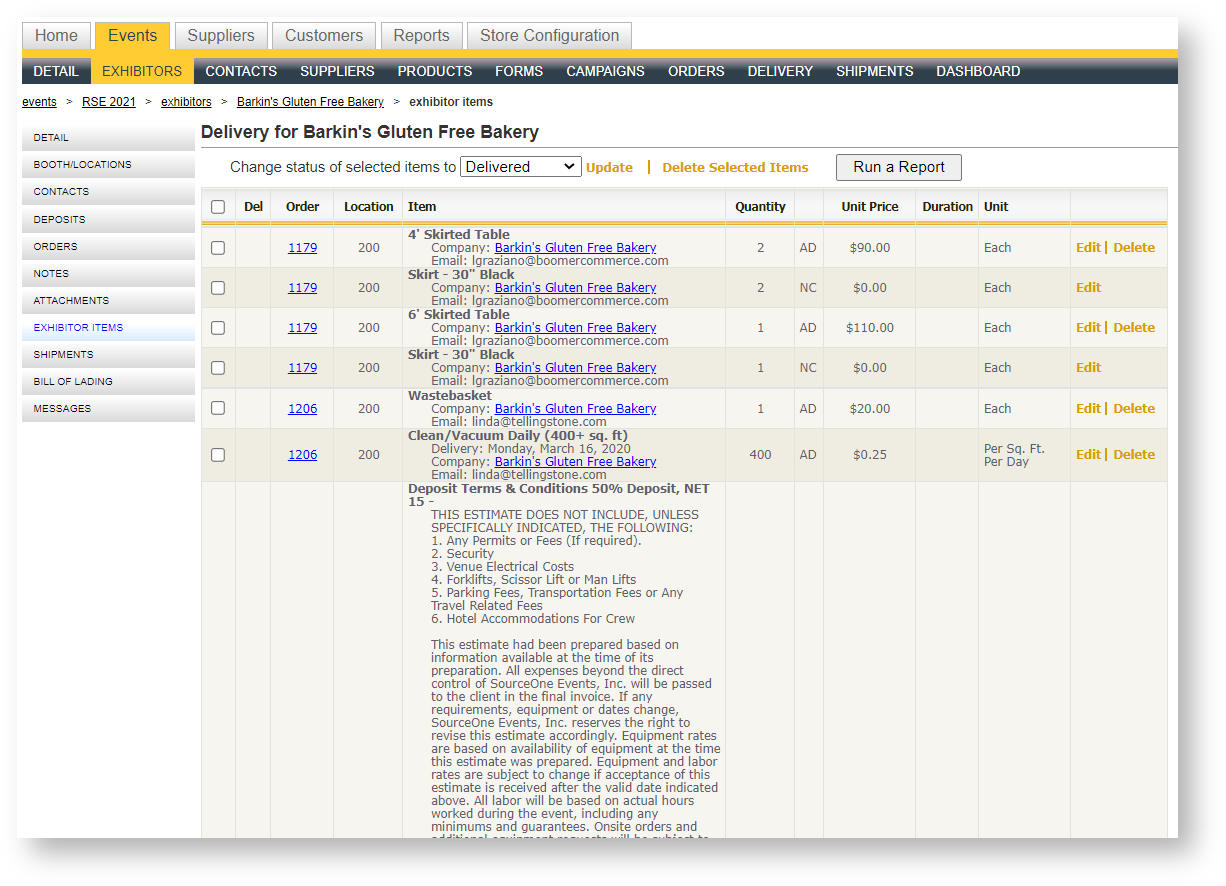Image resolution: width=1226 pixels, height=886 pixels.
Task: Select the Wastebasket row checkbox
Action: 218,408
